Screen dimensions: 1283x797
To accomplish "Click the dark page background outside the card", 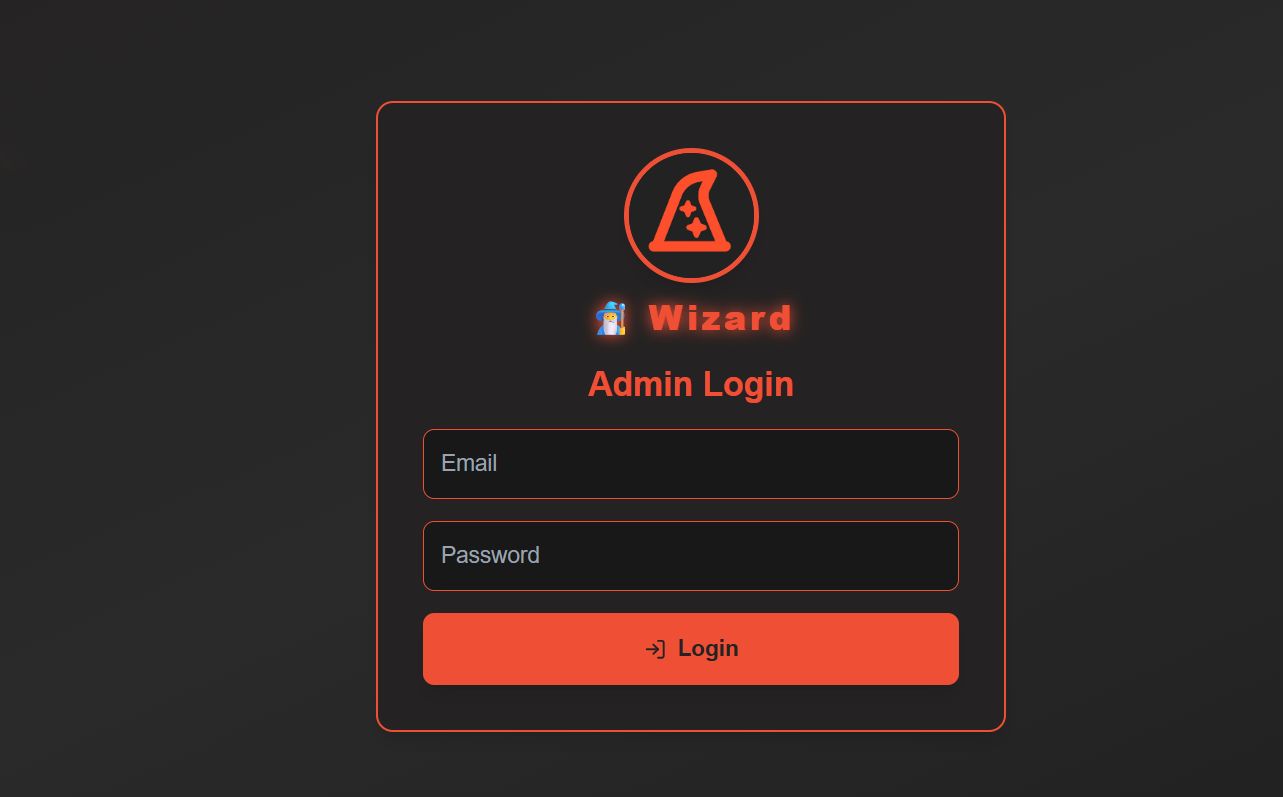I will click(x=180, y=400).
